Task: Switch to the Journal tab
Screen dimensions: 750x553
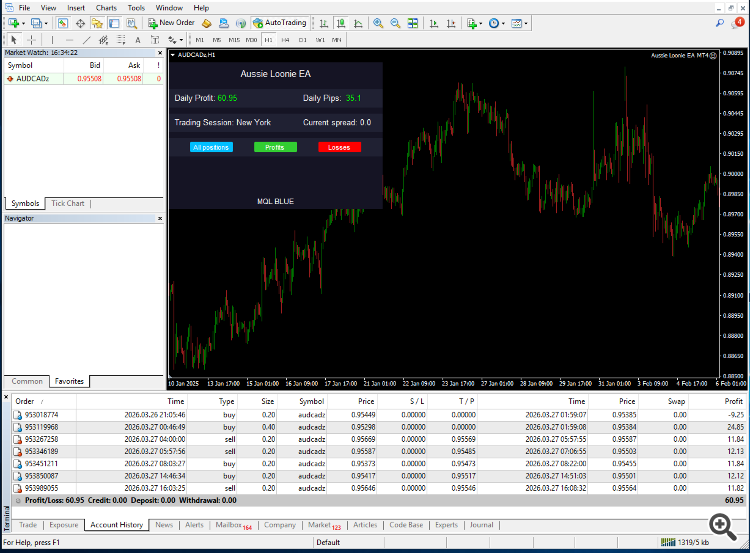Action: click(x=481, y=525)
